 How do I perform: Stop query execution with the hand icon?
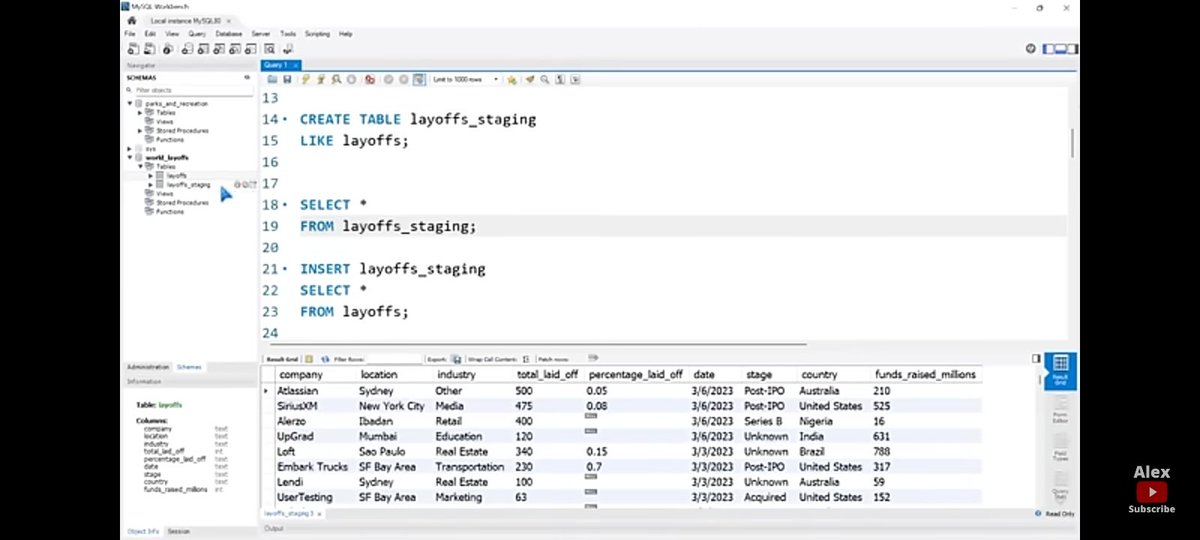(x=351, y=79)
